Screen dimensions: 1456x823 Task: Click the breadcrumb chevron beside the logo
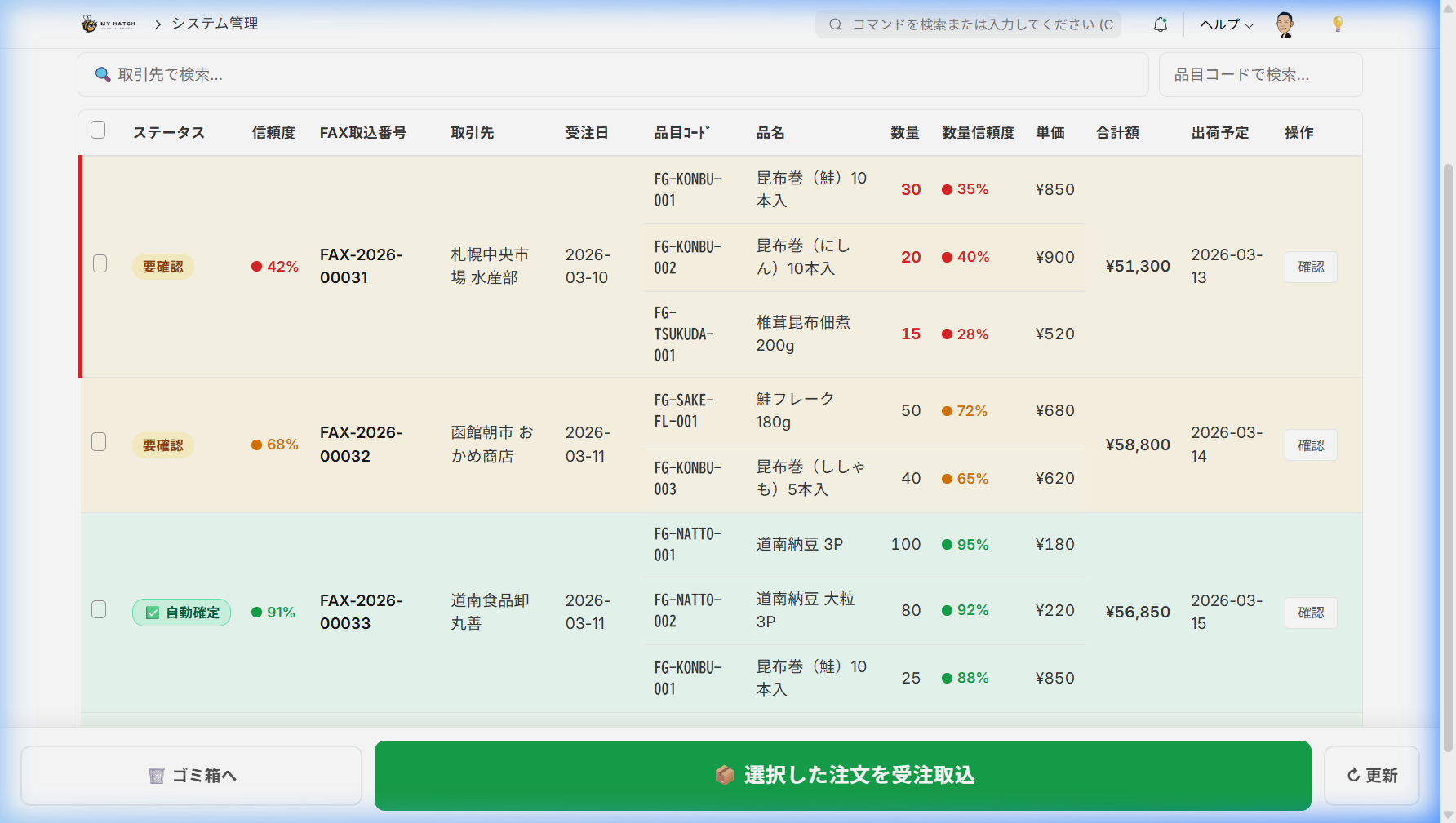coord(158,24)
